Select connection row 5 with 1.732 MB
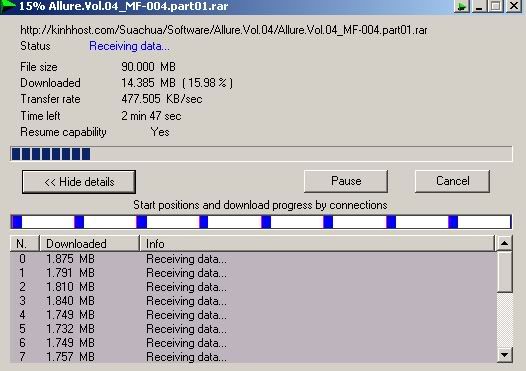The image size is (526, 371). [x=253, y=329]
